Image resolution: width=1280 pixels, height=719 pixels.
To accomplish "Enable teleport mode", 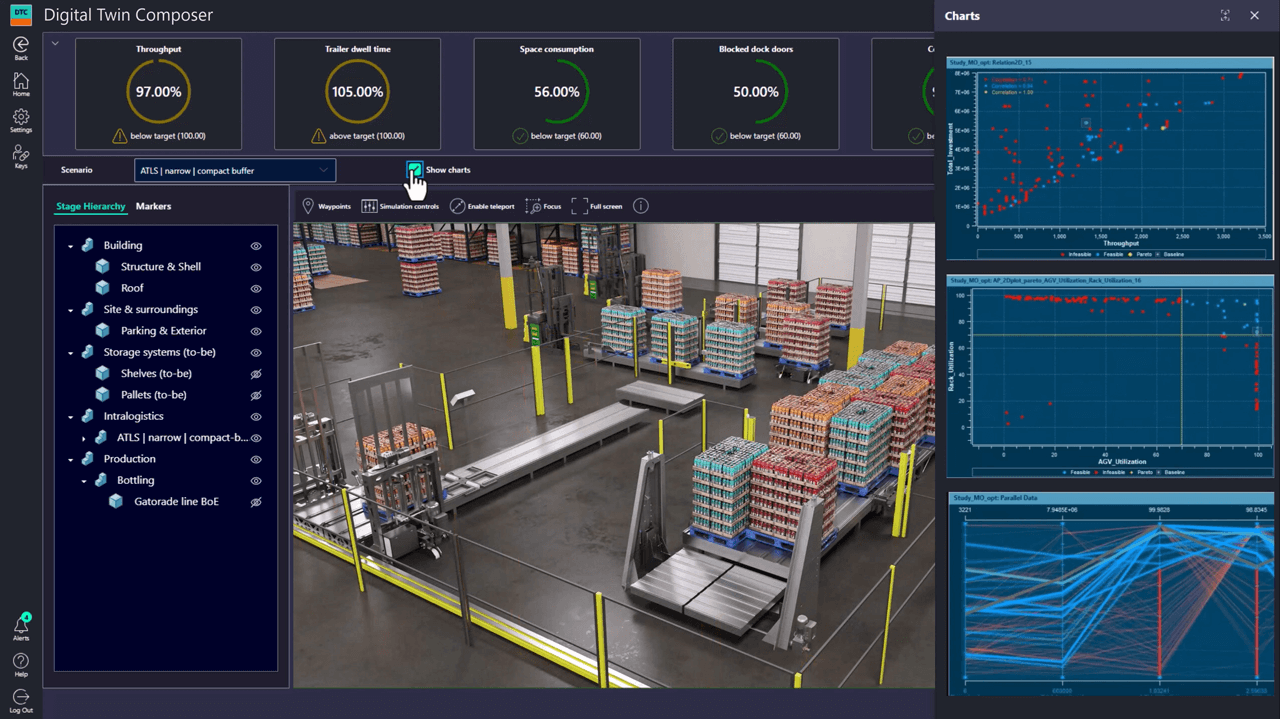I will tap(479, 206).
